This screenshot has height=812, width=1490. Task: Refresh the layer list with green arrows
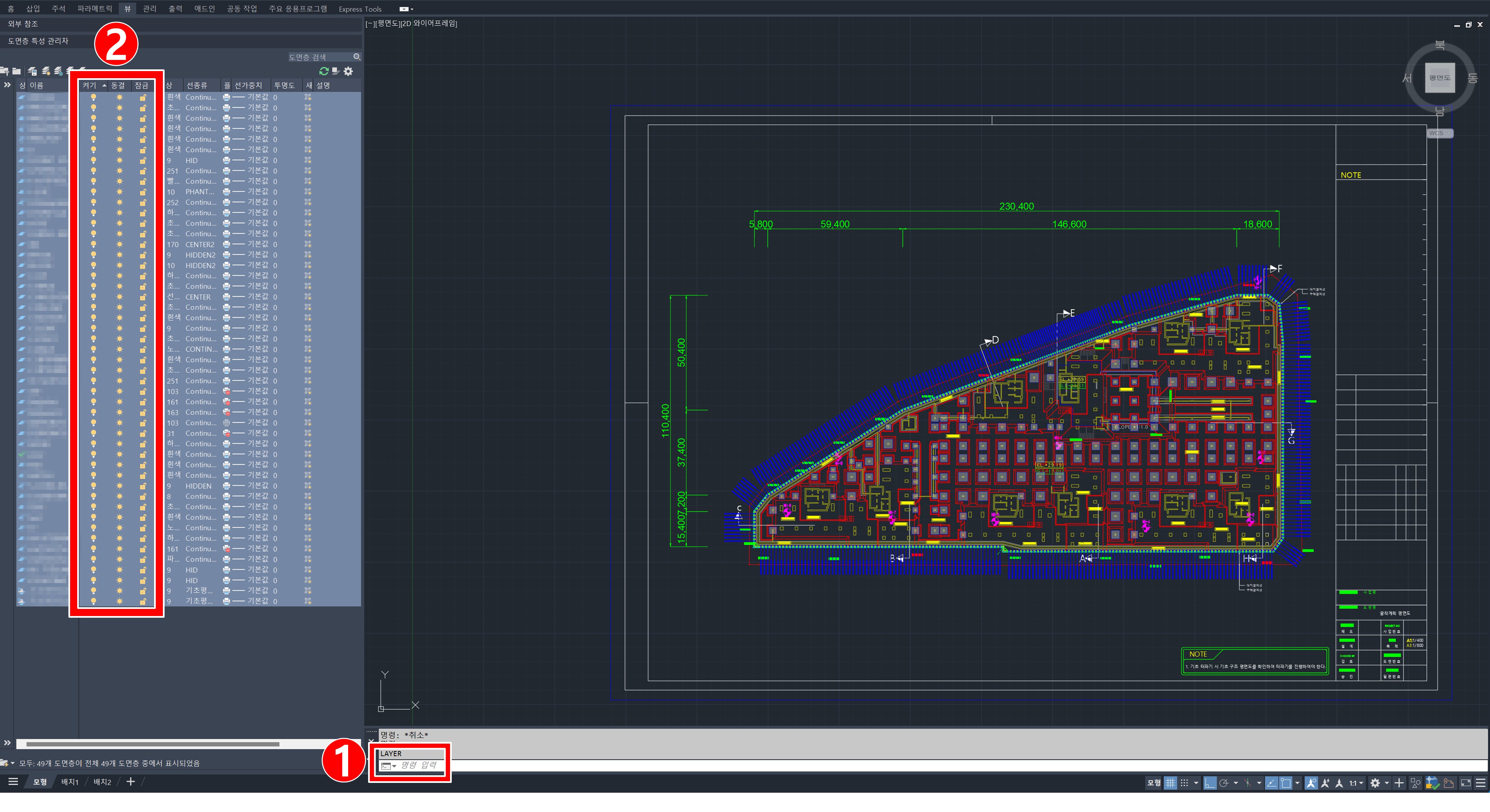tap(324, 71)
